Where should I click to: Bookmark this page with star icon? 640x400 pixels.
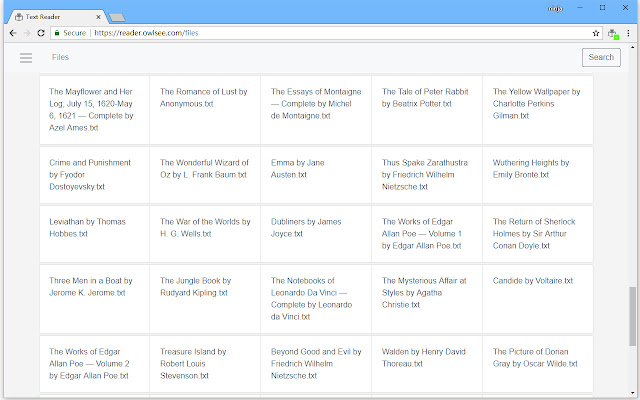coord(596,33)
